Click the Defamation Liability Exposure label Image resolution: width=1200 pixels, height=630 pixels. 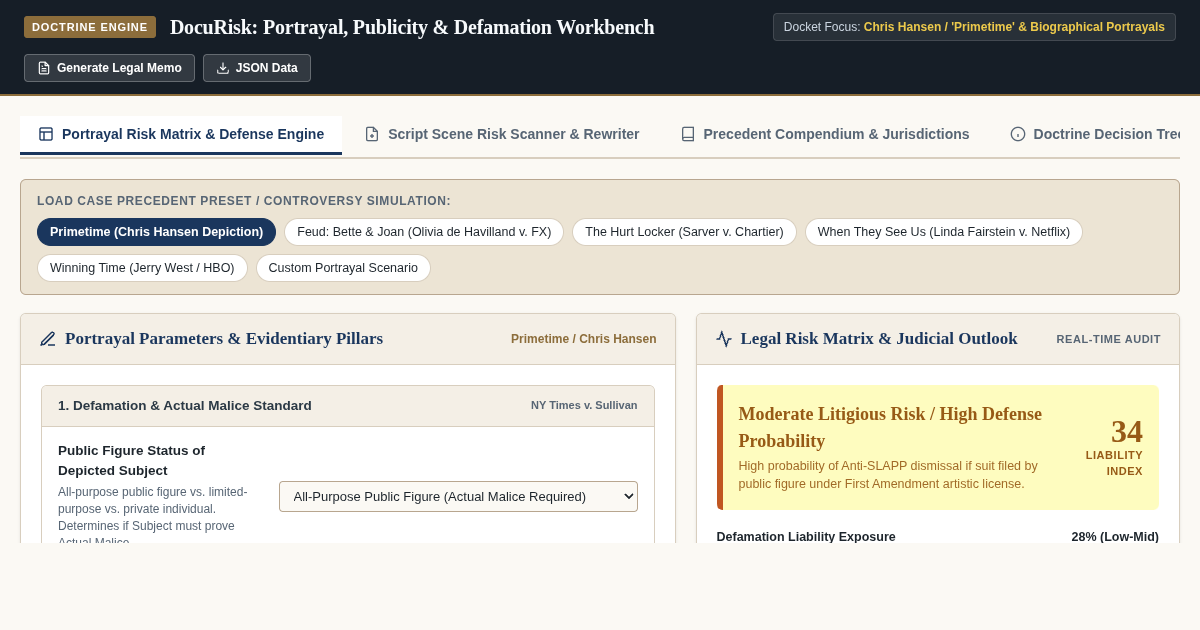pyautogui.click(x=806, y=537)
